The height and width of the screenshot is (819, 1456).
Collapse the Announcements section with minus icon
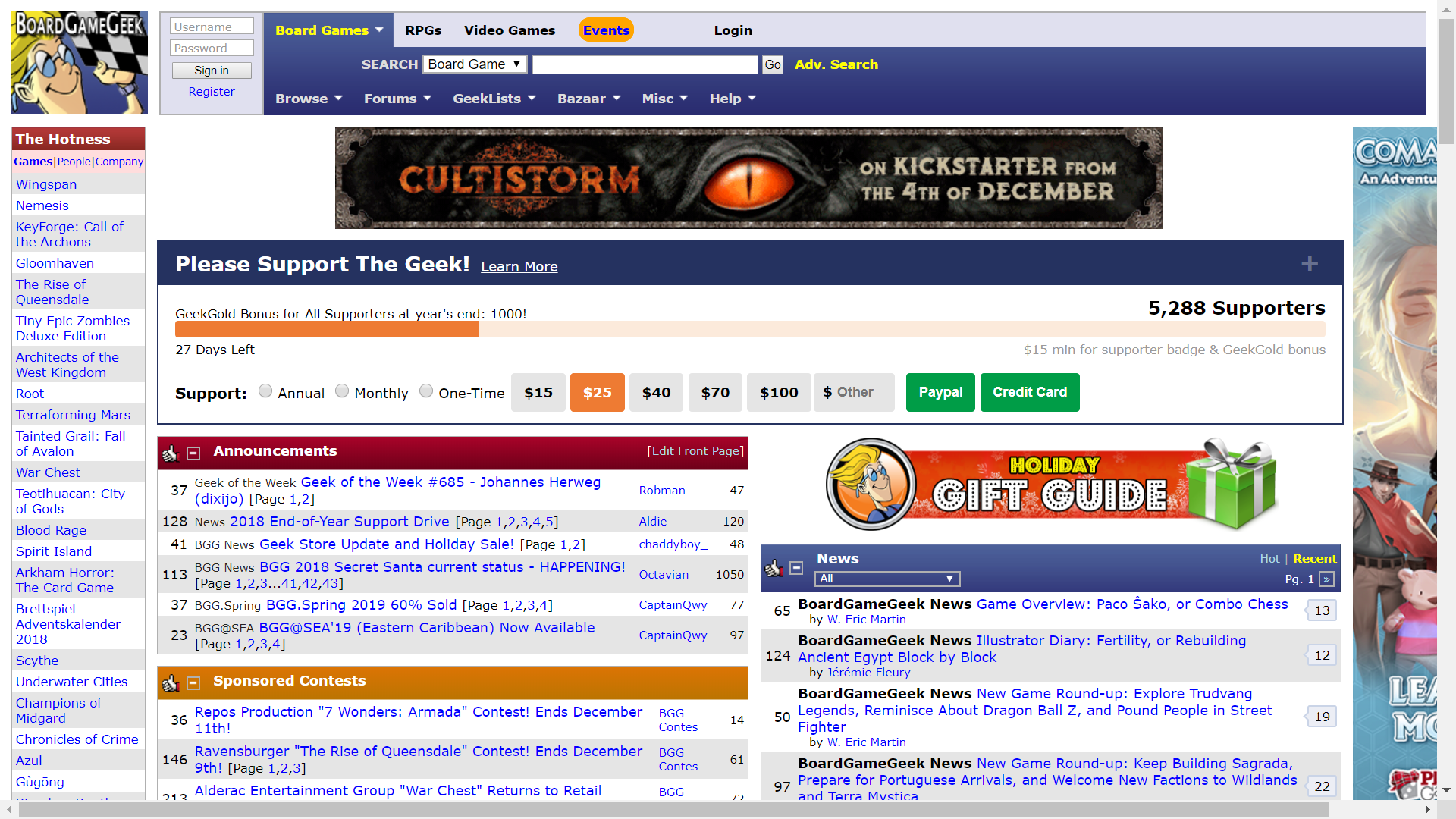pos(193,453)
